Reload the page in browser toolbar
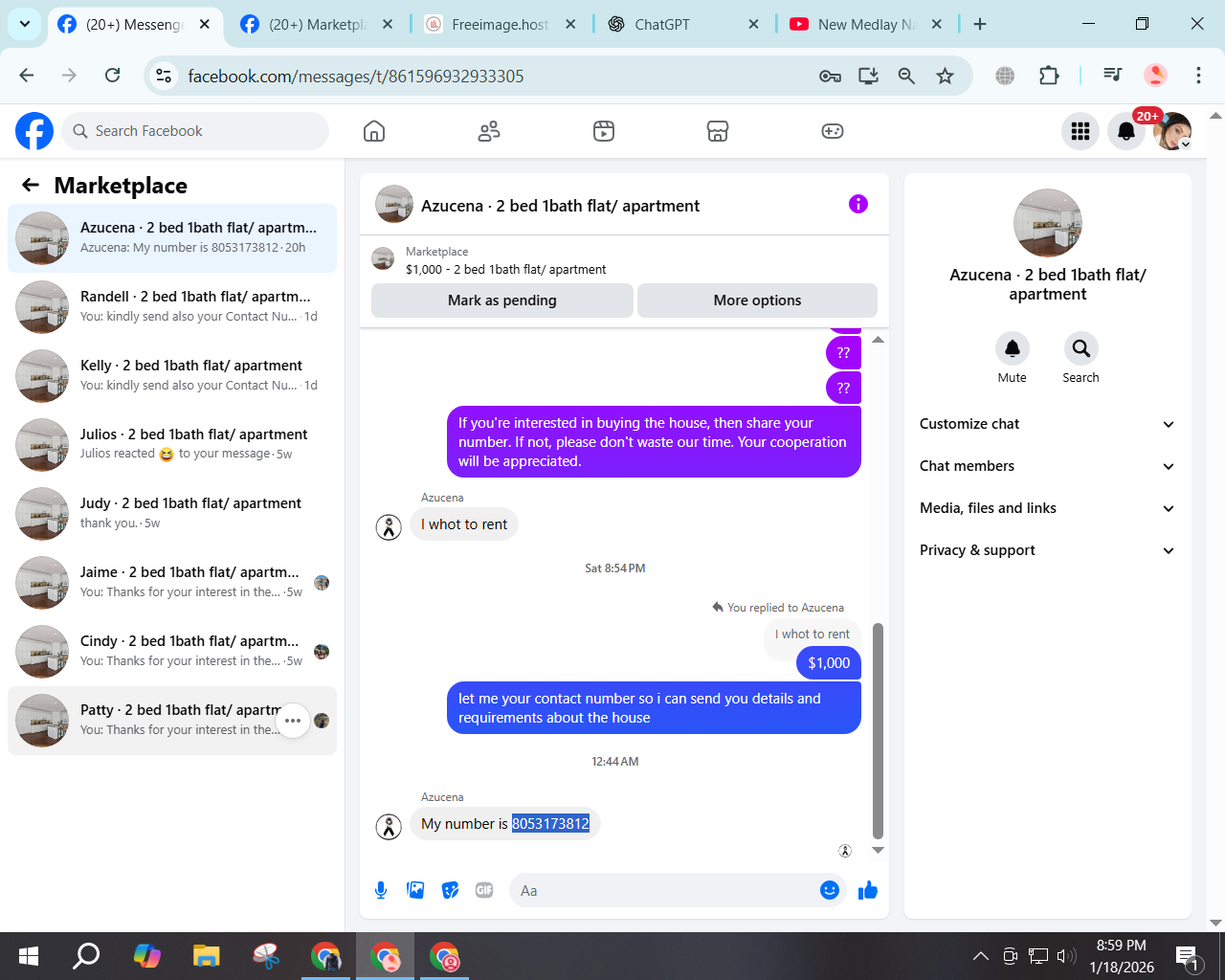The width and height of the screenshot is (1225, 980). pos(112,76)
